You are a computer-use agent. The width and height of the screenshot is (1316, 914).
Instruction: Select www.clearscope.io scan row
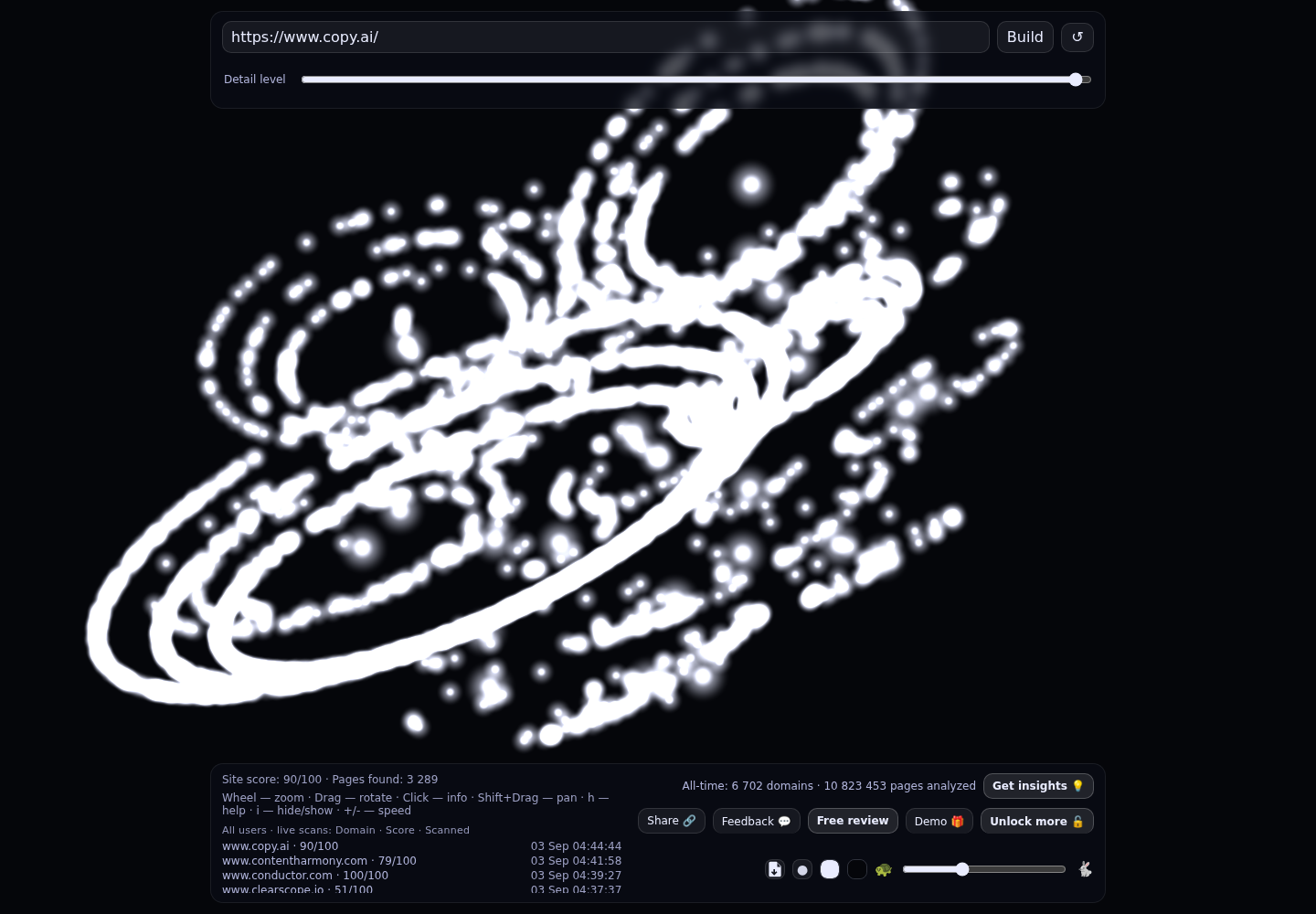pos(421,889)
